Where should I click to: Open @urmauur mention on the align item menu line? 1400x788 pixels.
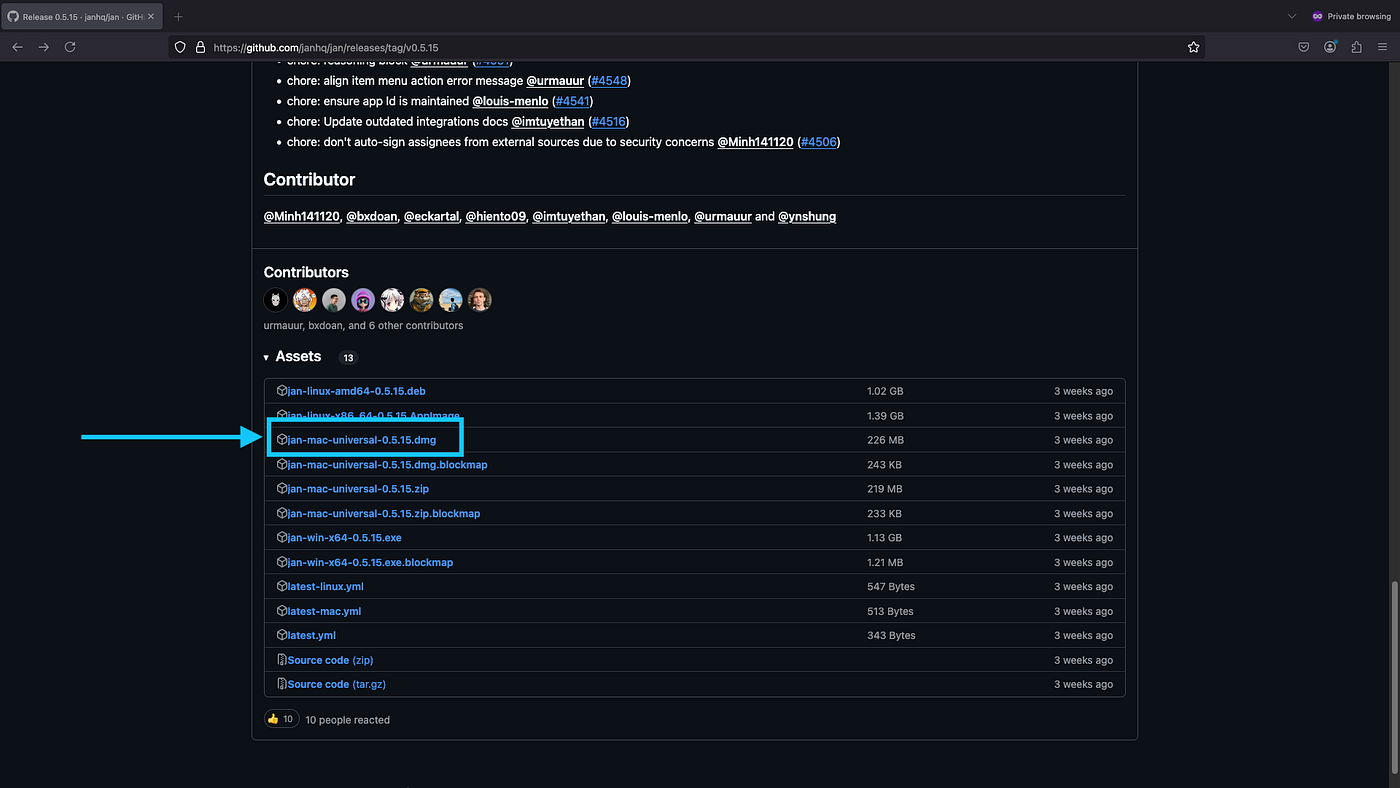pos(555,80)
